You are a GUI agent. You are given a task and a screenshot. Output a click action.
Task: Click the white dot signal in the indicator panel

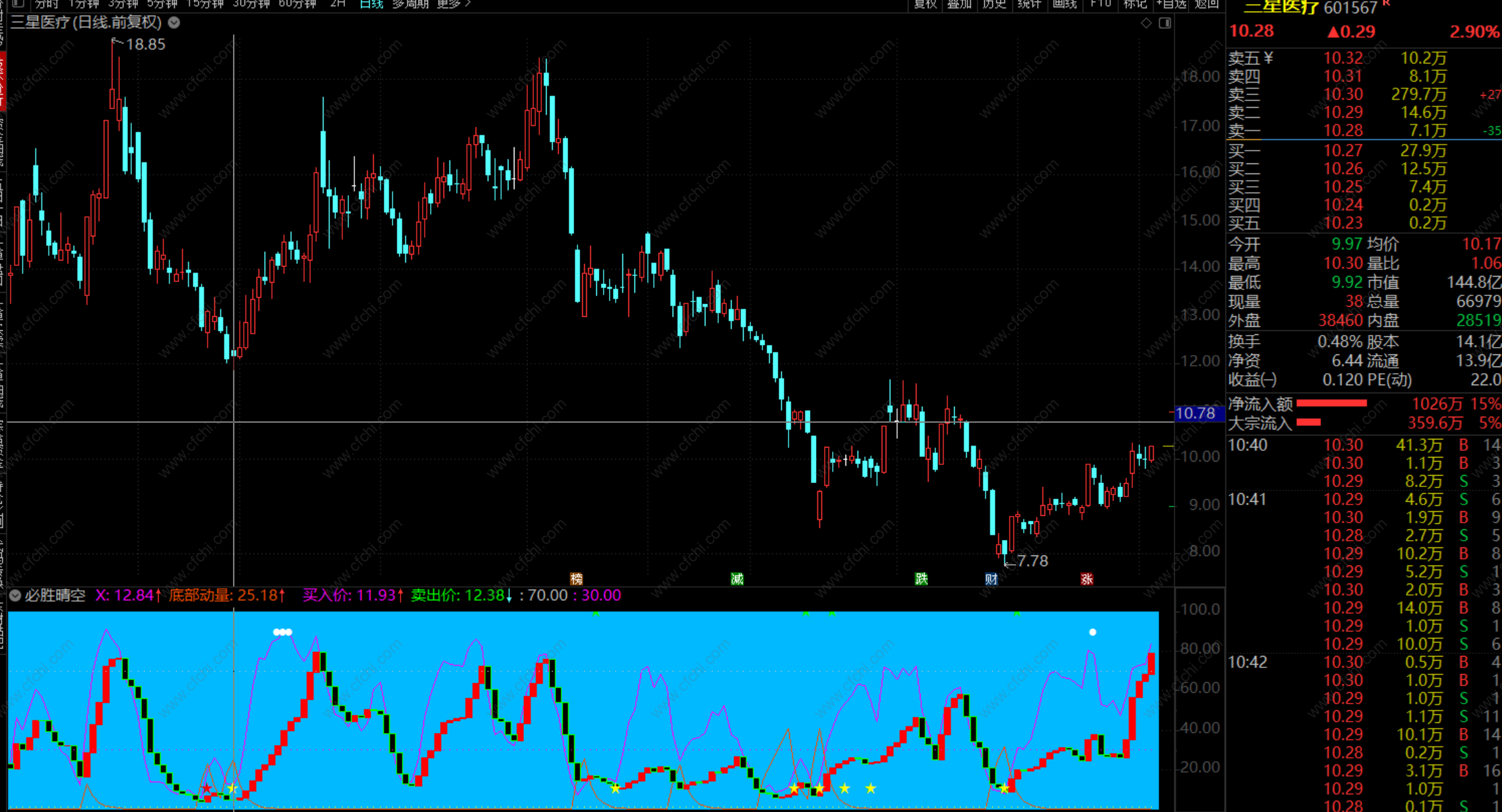pyautogui.click(x=1093, y=632)
